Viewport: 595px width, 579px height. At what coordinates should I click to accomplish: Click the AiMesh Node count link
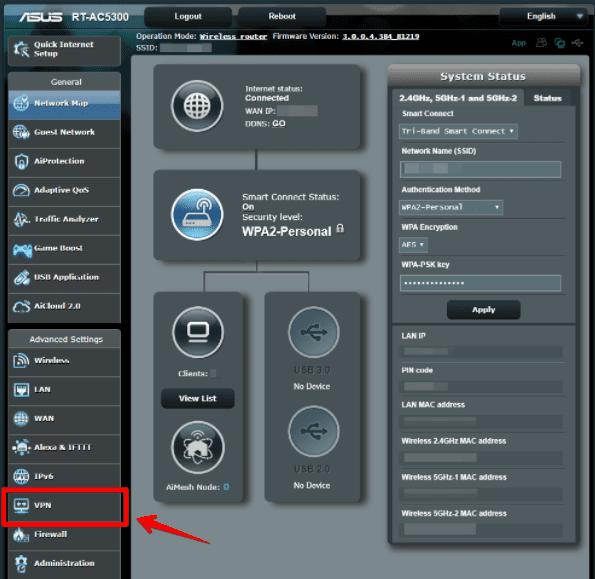click(226, 487)
